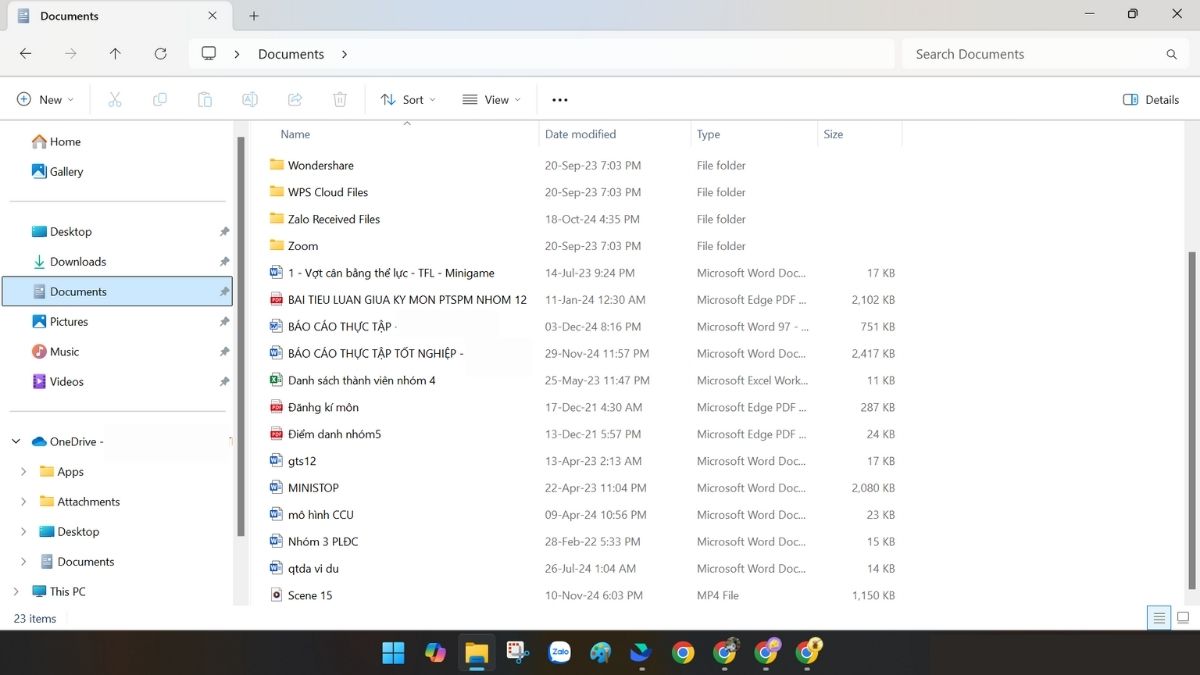Click the Copy icon in toolbar

[160, 100]
